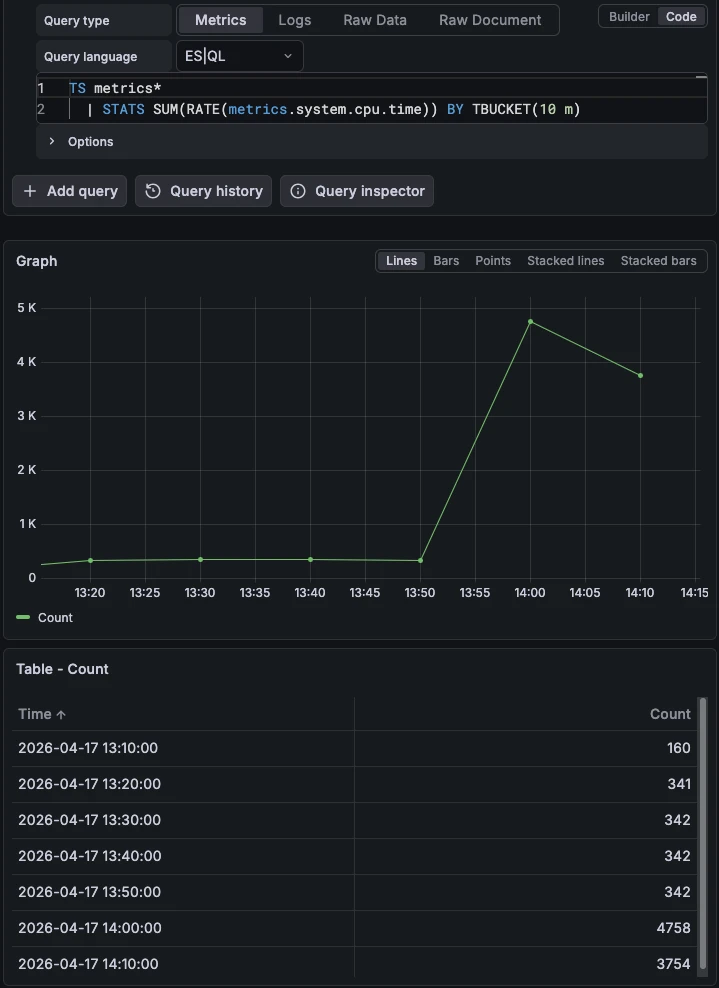Select the Logs query type

[x=294, y=20]
